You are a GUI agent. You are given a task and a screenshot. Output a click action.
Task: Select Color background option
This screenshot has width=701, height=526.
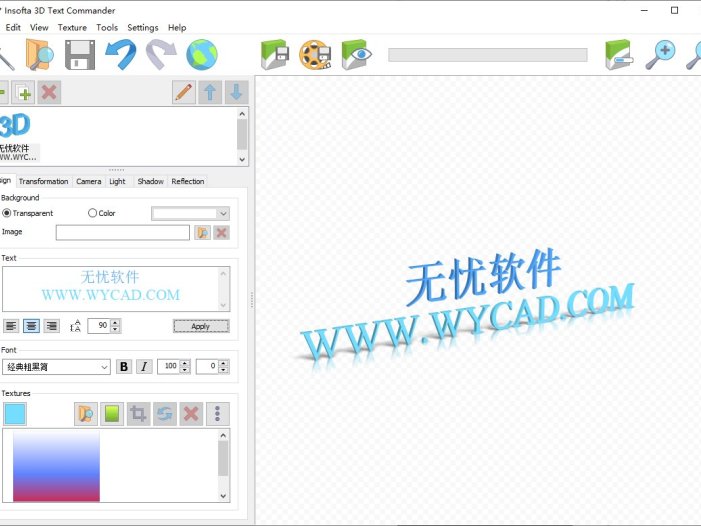101,213
